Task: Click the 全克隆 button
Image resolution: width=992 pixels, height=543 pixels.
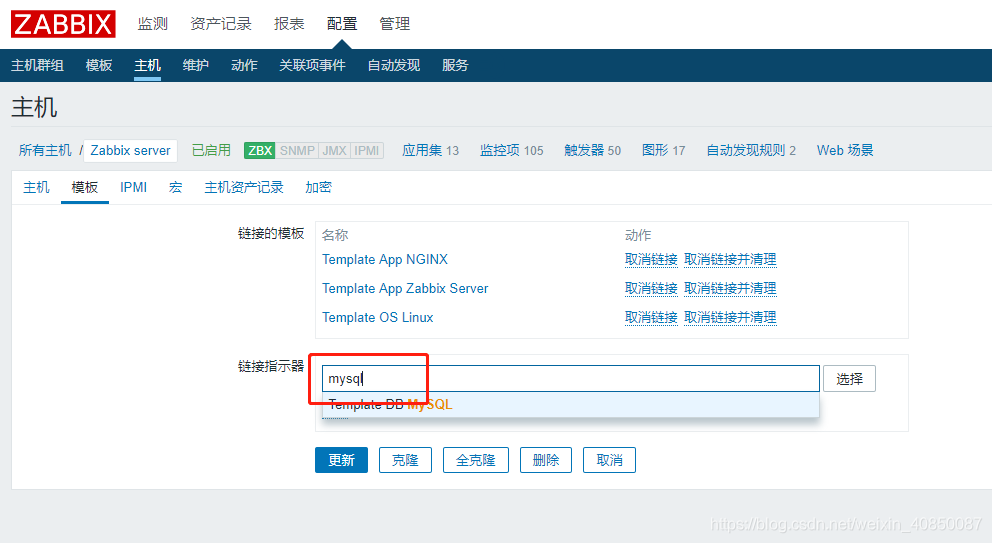Action: coord(476,460)
